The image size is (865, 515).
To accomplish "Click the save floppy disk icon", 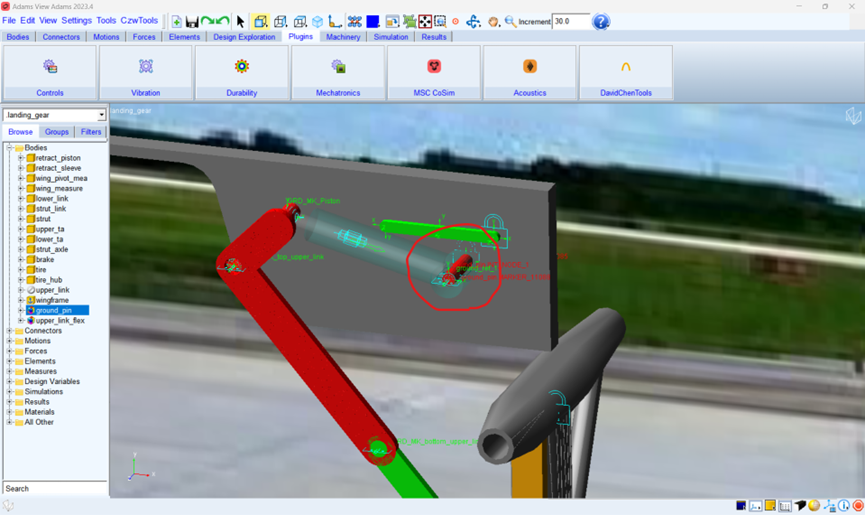I will (192, 21).
